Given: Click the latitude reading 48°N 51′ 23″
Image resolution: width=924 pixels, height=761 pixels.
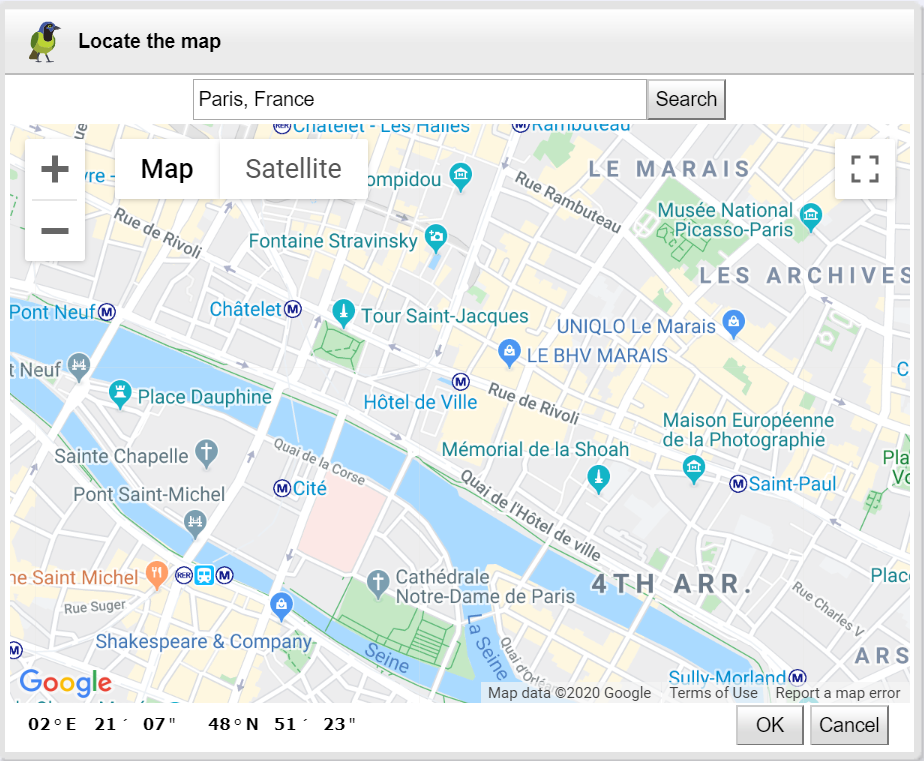Looking at the screenshot, I should point(282,724).
